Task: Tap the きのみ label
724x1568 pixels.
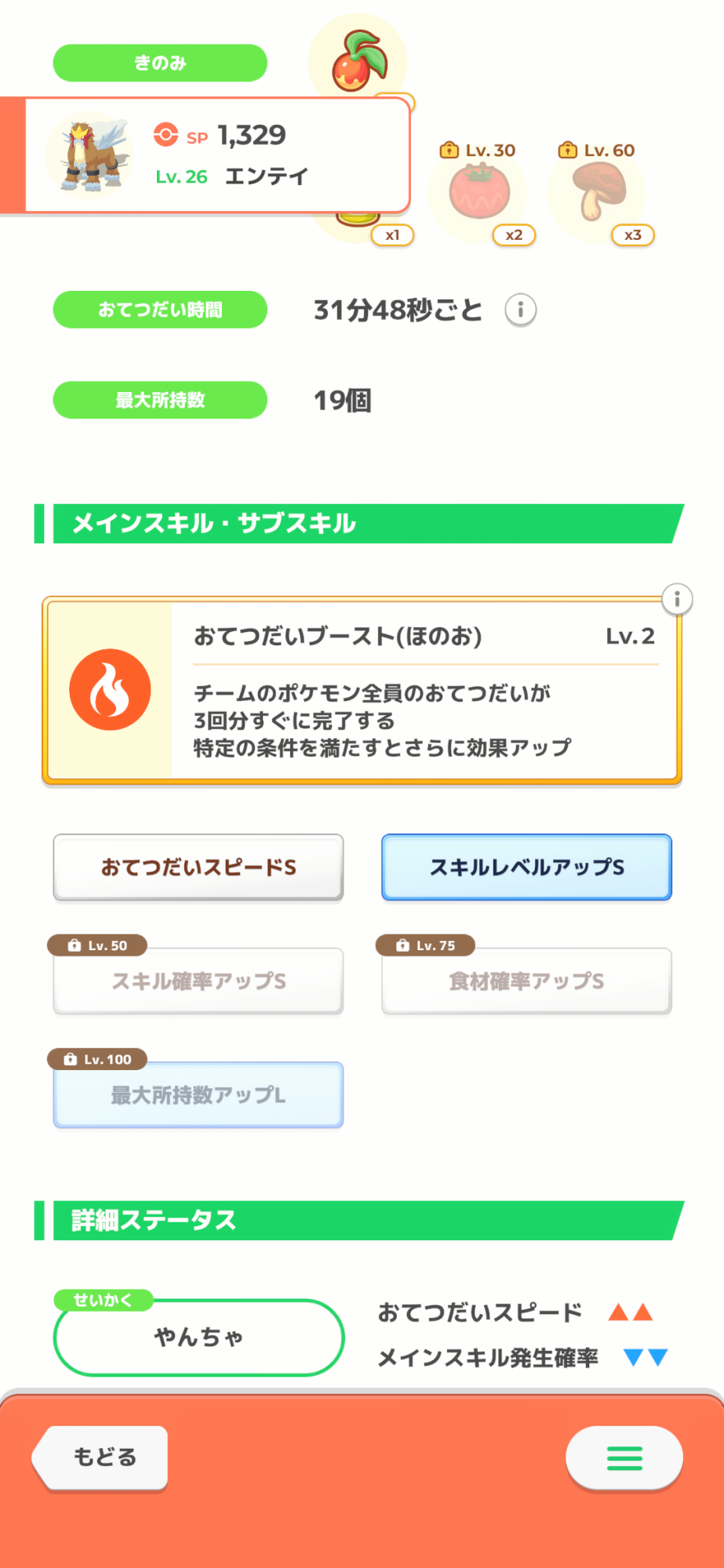Action: point(160,63)
